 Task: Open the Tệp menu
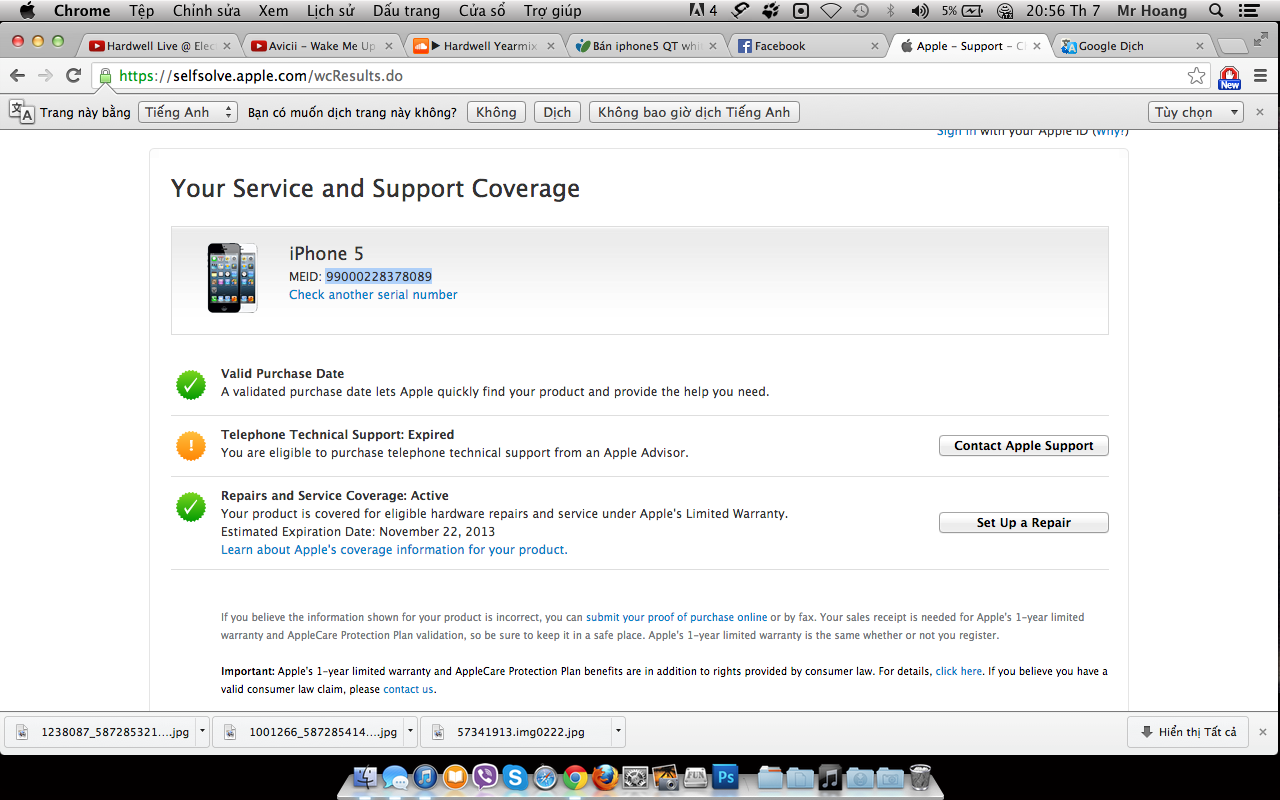pos(142,11)
